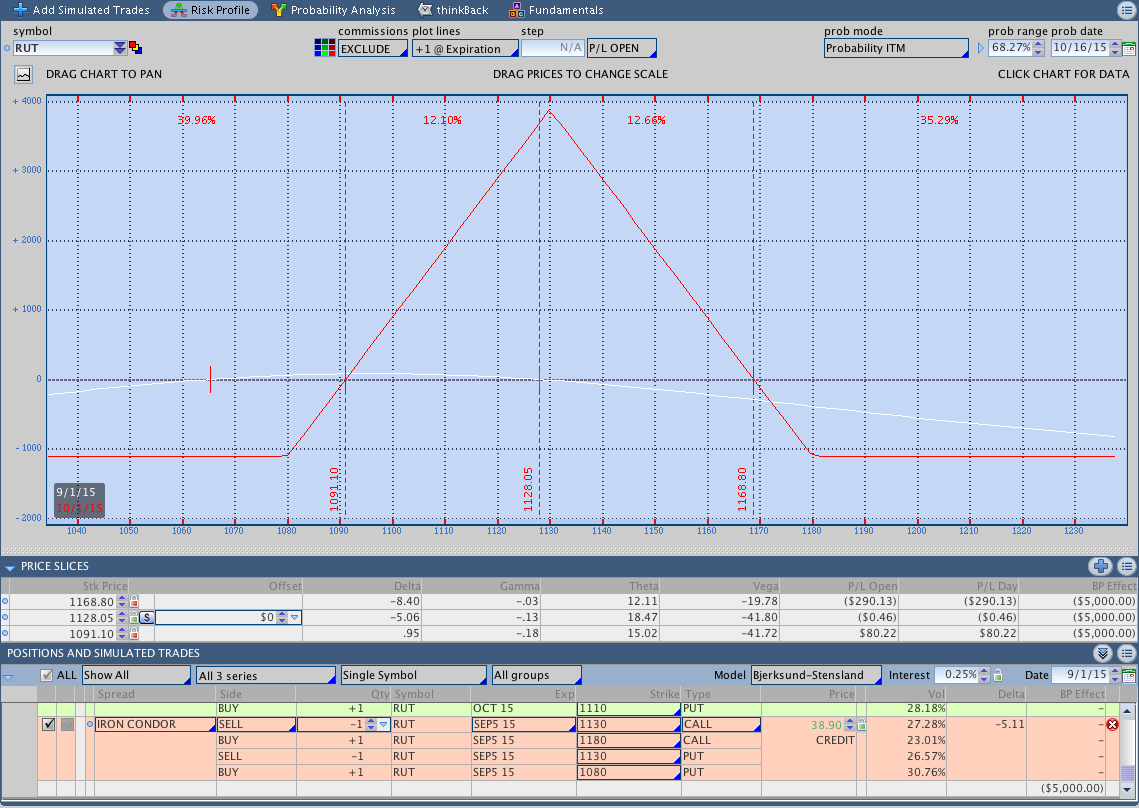Viewport: 1139px width, 808px height.
Task: Toggle the IRON CONDOR trade checkbox
Action: (x=49, y=724)
